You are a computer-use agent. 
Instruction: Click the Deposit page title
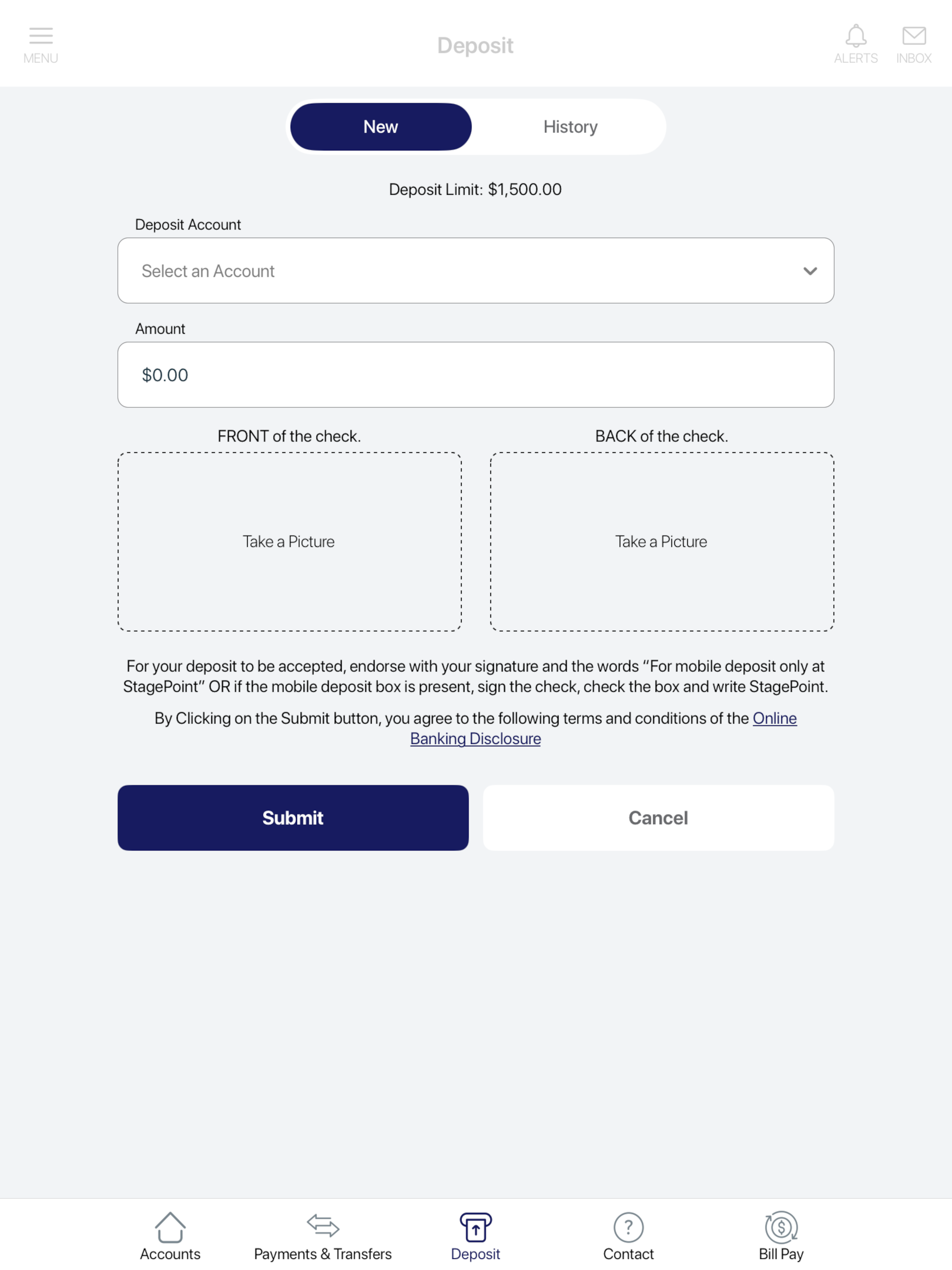(475, 45)
